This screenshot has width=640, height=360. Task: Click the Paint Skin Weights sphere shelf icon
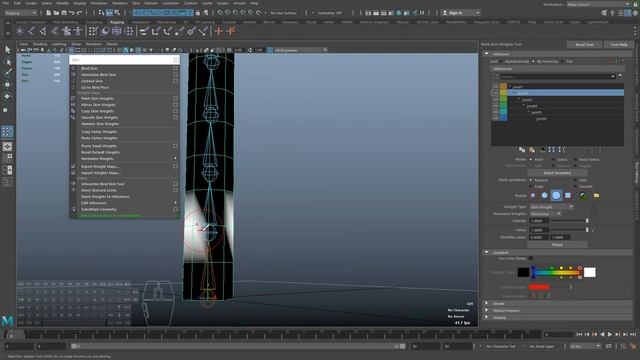(105, 31)
